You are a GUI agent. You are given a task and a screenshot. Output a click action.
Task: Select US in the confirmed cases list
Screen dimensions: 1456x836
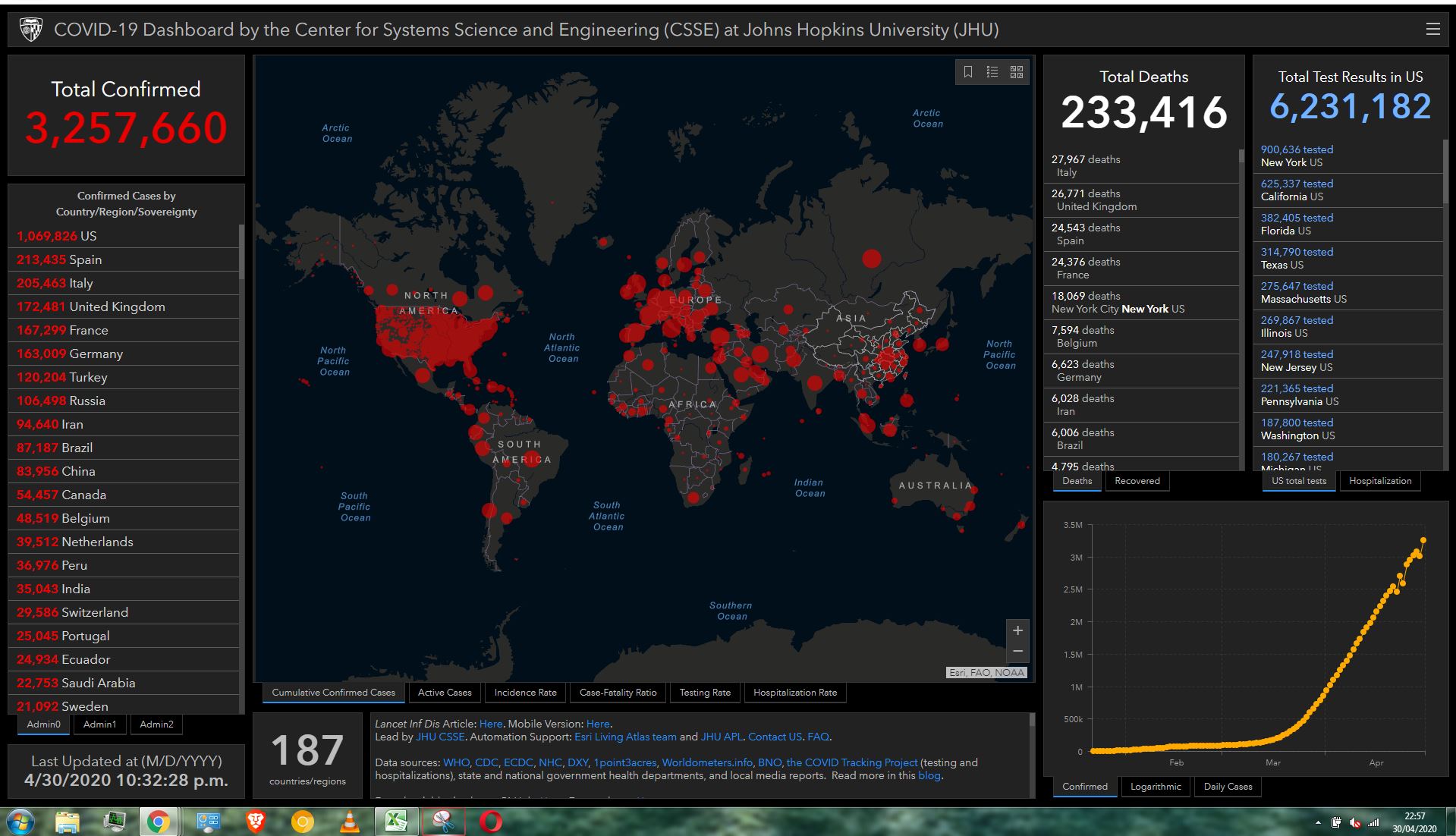point(124,236)
